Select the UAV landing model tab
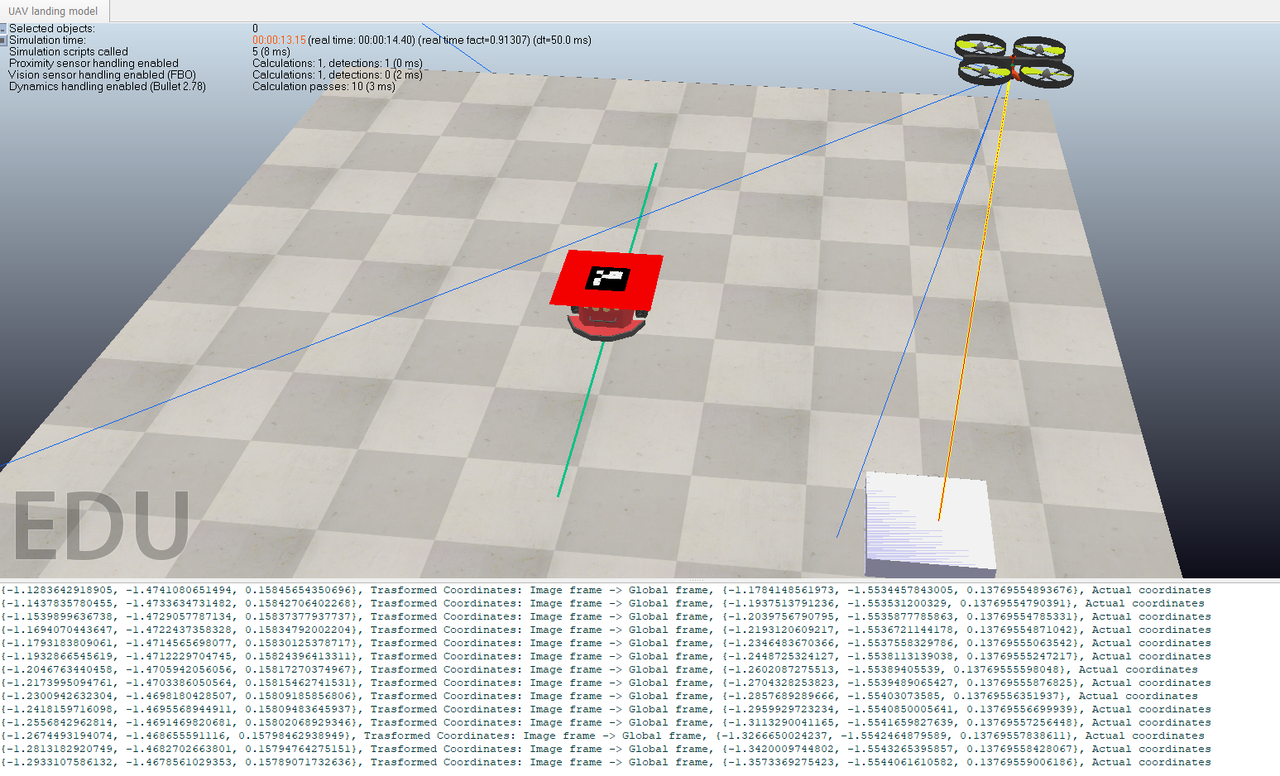Screen dimensions: 1280x776 click(x=54, y=11)
